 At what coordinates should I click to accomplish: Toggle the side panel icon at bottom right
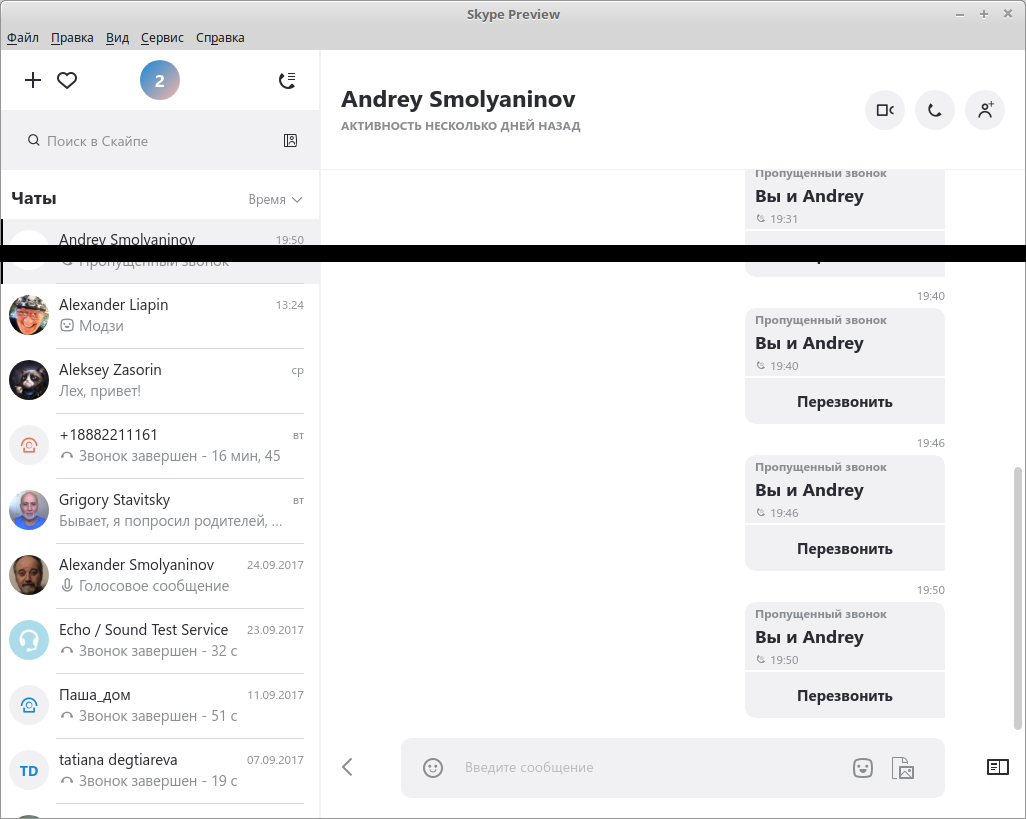pyautogui.click(x=998, y=767)
